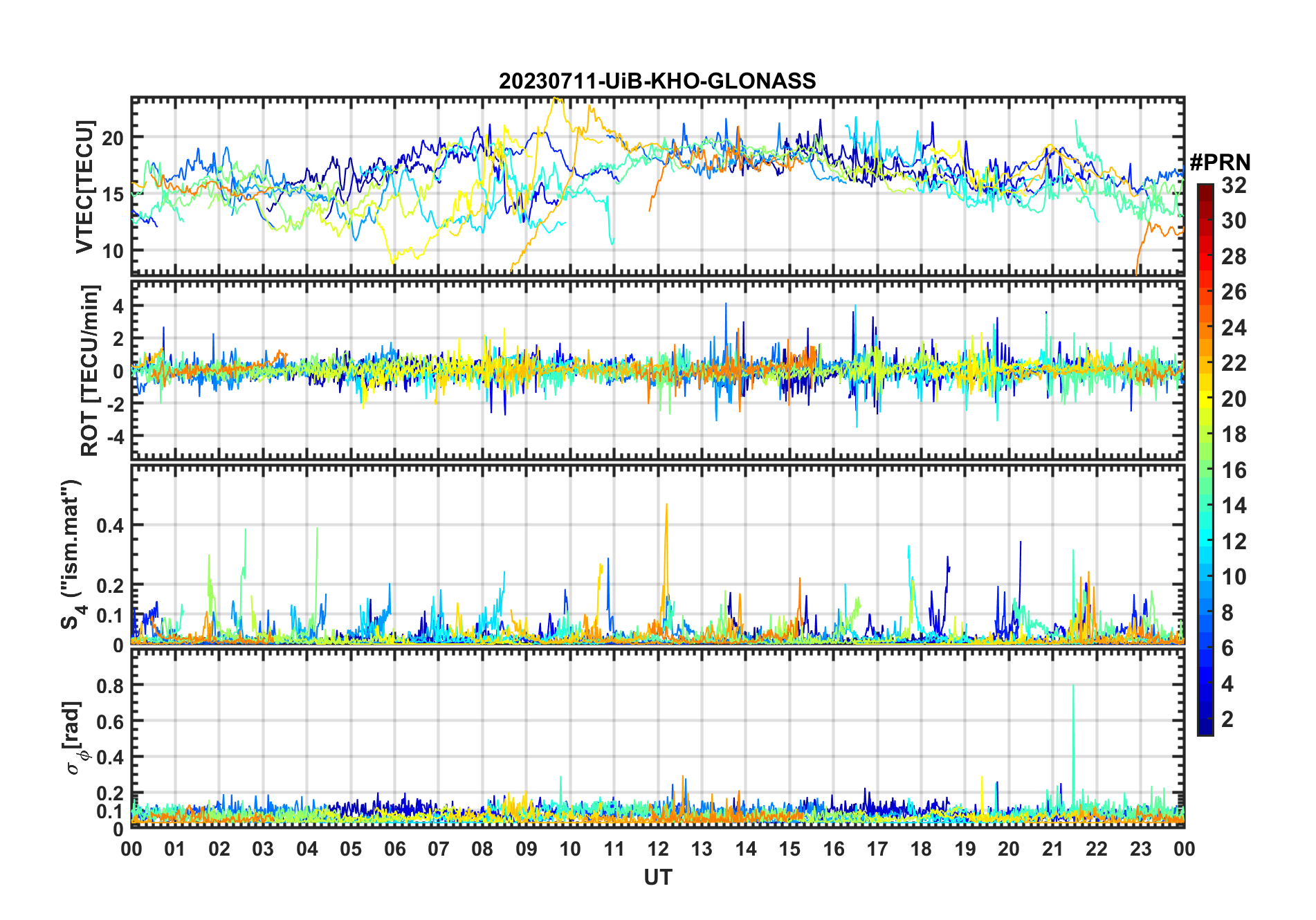Click colorbar tick label 6

pos(1227,648)
